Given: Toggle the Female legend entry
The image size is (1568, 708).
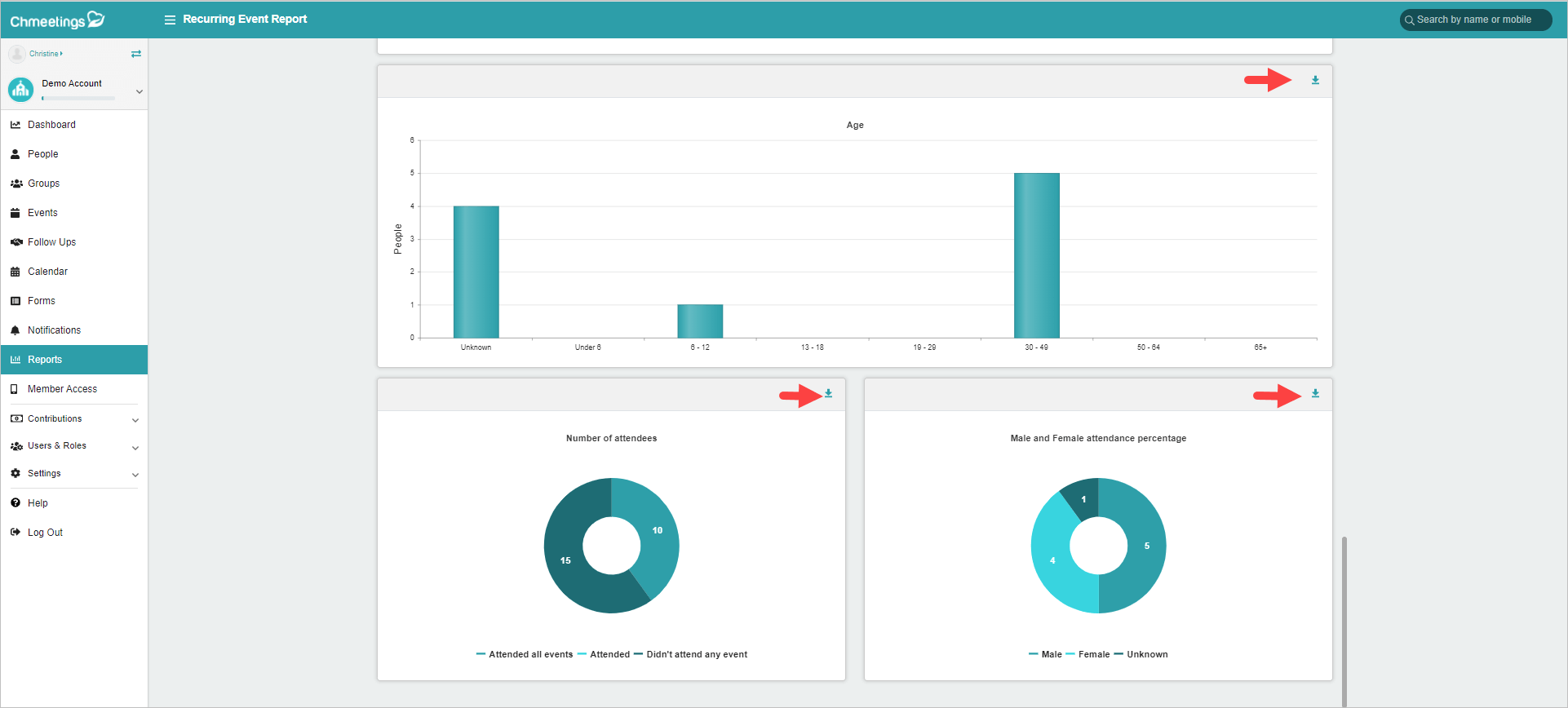Looking at the screenshot, I should pos(1087,654).
